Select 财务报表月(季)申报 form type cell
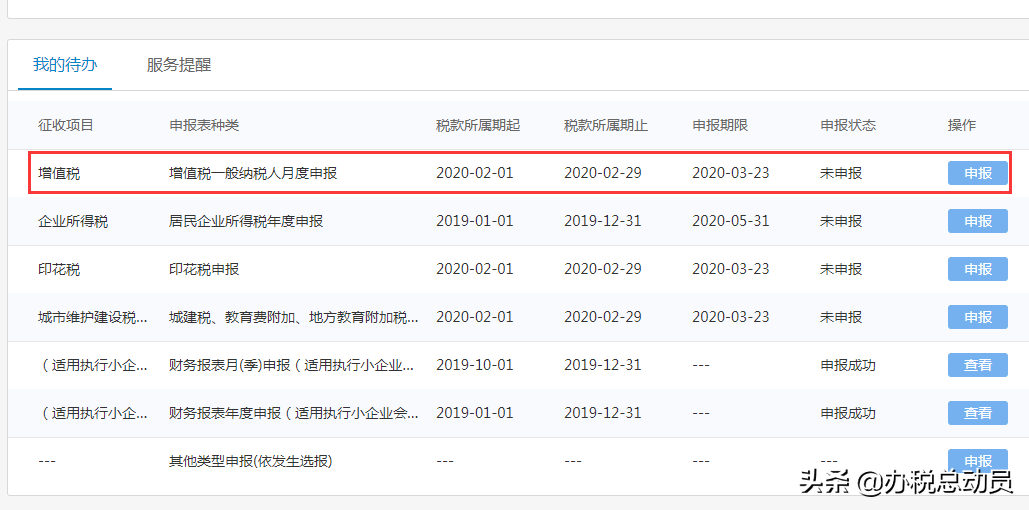The height and width of the screenshot is (510, 1029). 292,365
